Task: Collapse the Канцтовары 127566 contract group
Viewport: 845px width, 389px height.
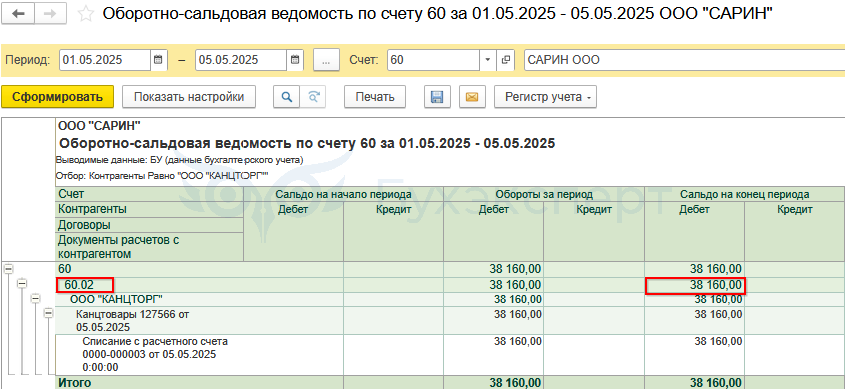Action: pyautogui.click(x=49, y=312)
